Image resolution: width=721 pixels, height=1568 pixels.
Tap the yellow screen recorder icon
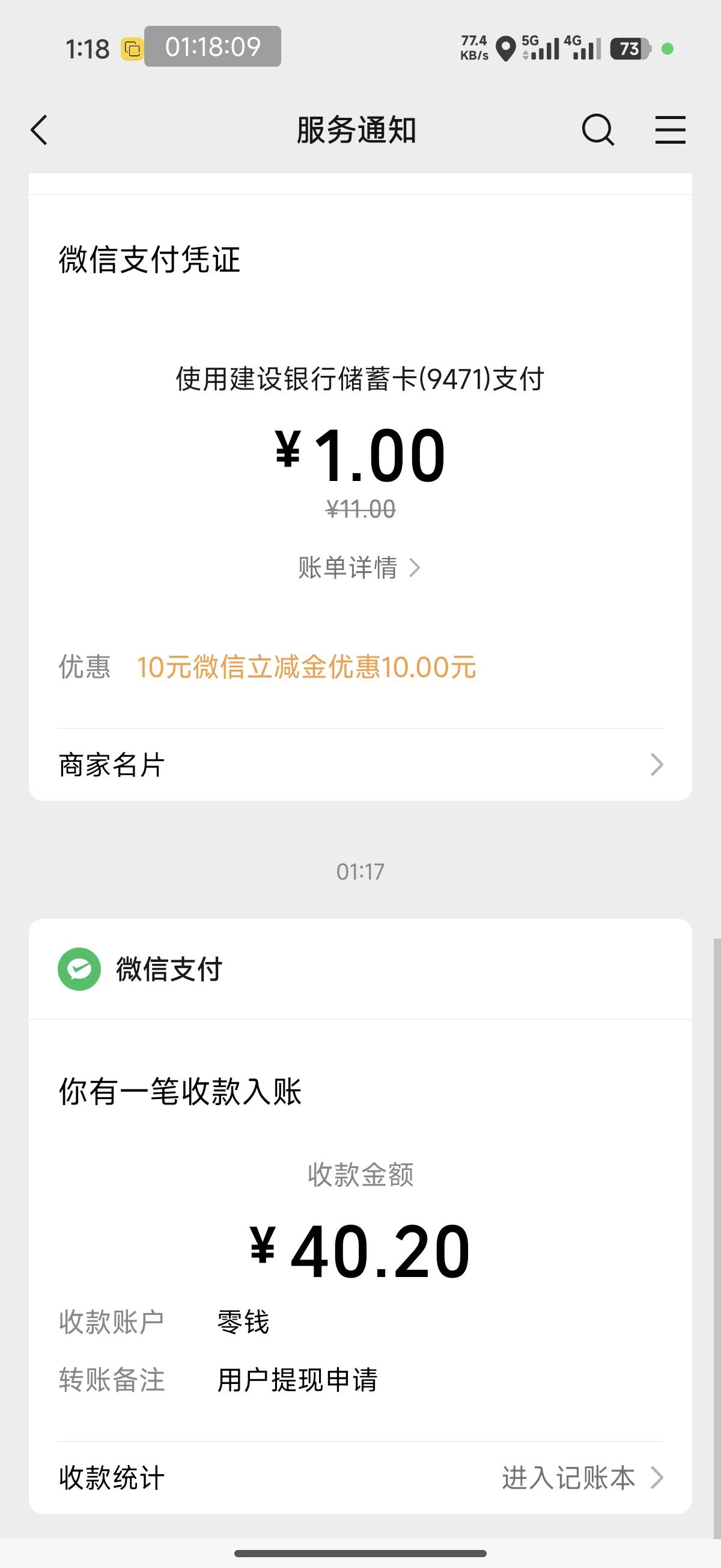coord(132,48)
